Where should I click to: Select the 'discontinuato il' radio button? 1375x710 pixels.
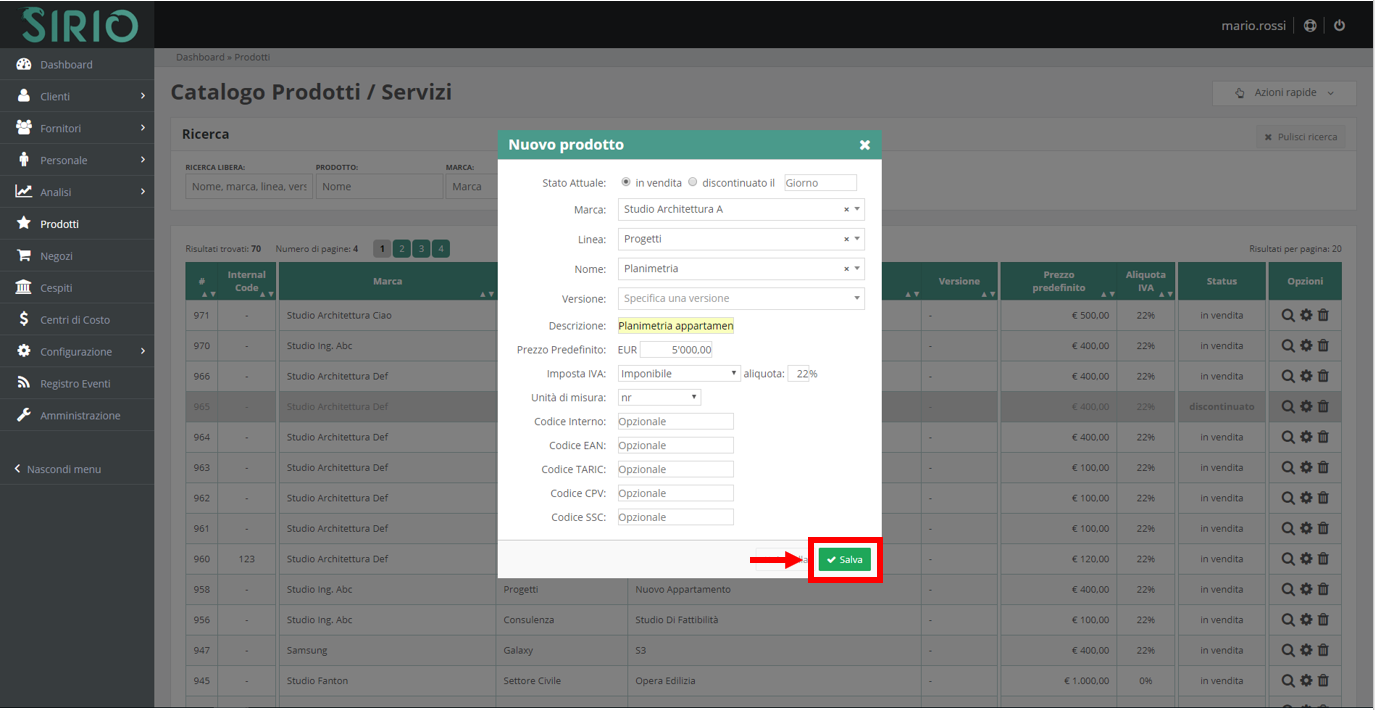pos(692,183)
